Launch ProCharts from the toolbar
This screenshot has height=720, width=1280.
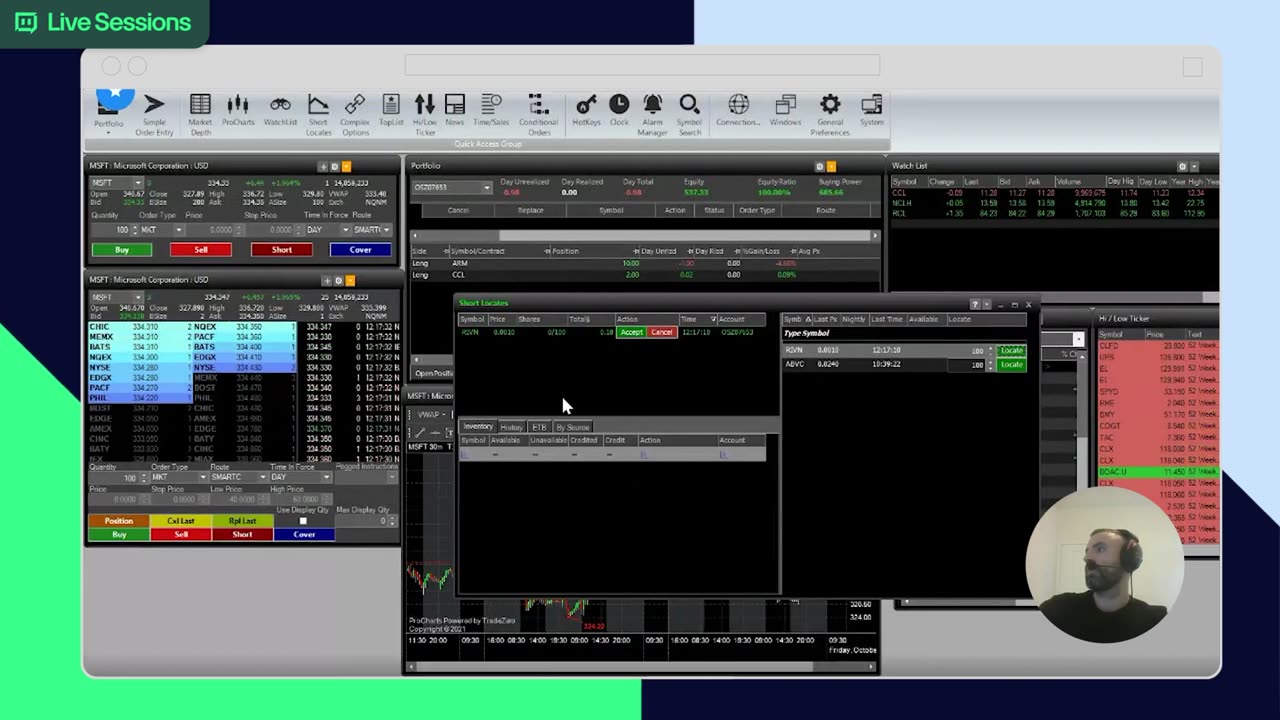tap(238, 110)
